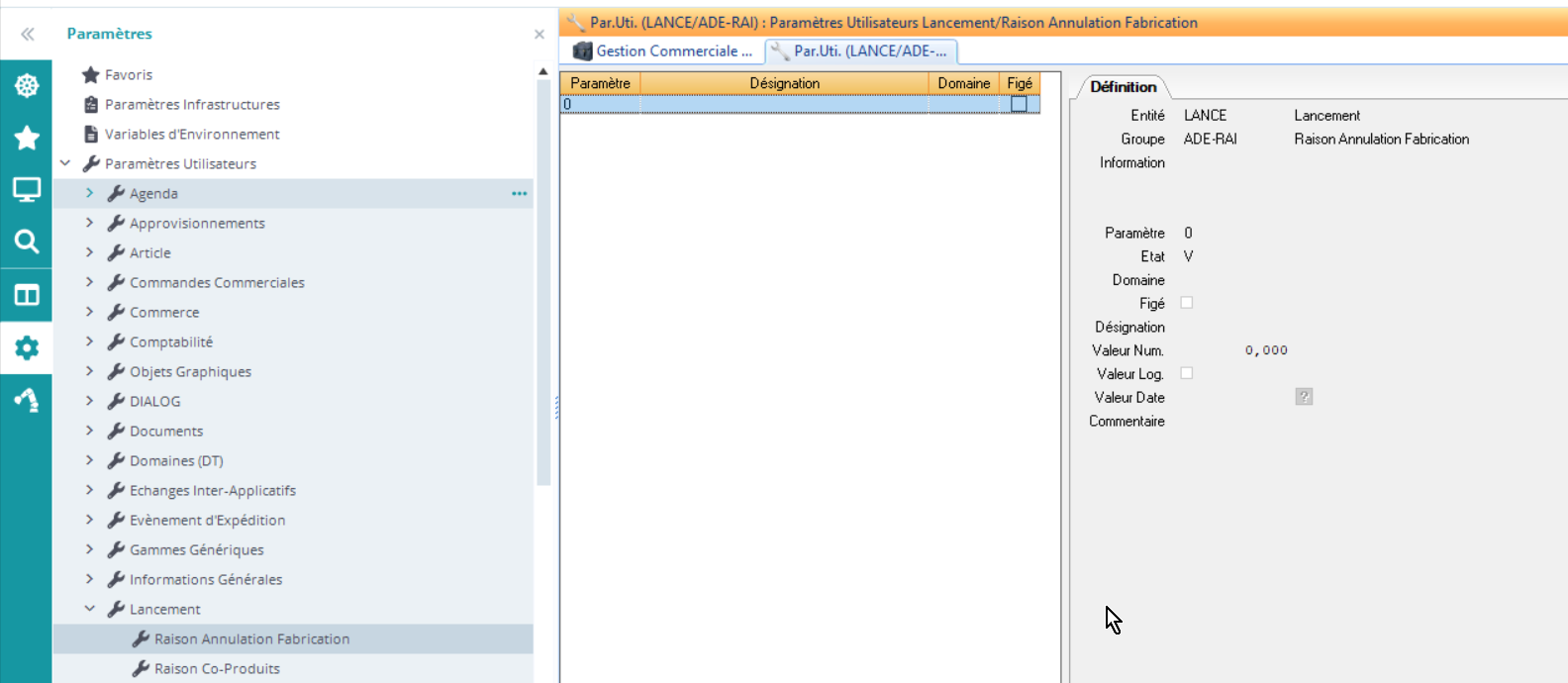Open Raison Co-Produits parameter item
1568x683 pixels.
(217, 668)
